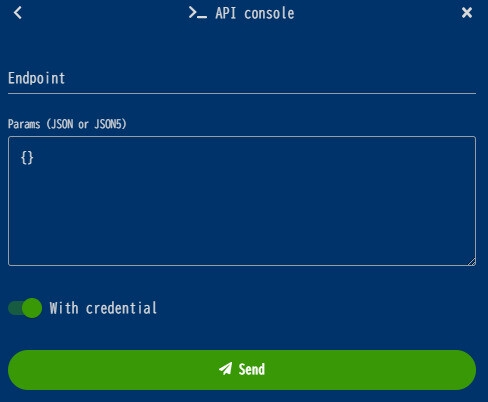Grab the textarea resize handle corner

[471, 262]
